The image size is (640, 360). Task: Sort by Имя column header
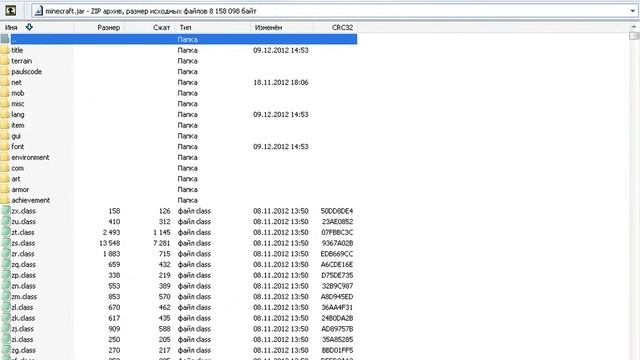(11, 27)
